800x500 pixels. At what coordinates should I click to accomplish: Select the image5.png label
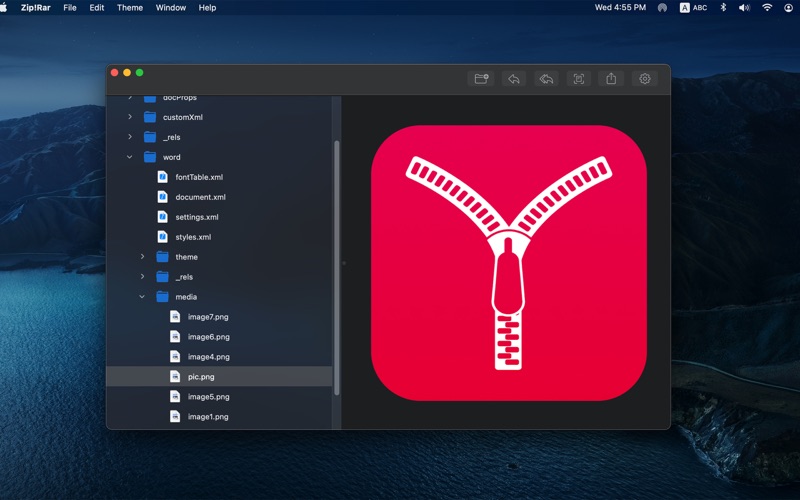click(209, 396)
